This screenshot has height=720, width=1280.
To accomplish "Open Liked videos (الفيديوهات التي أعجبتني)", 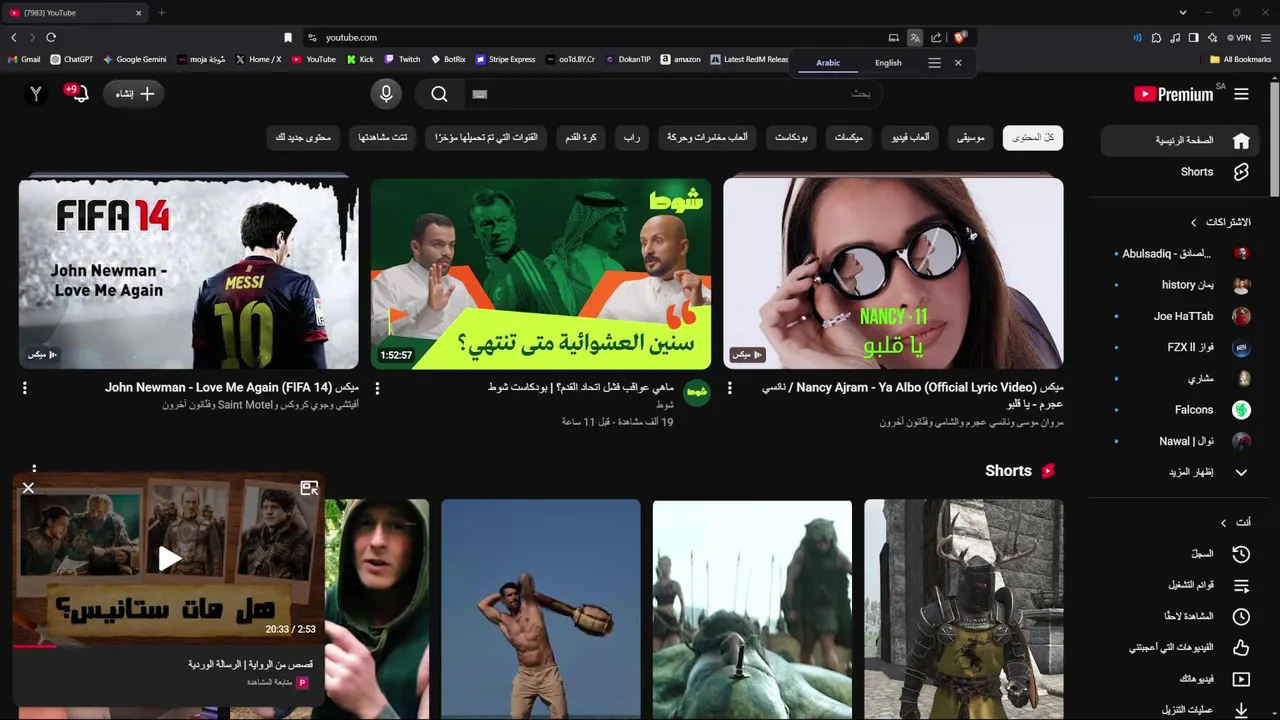I will (1181, 648).
